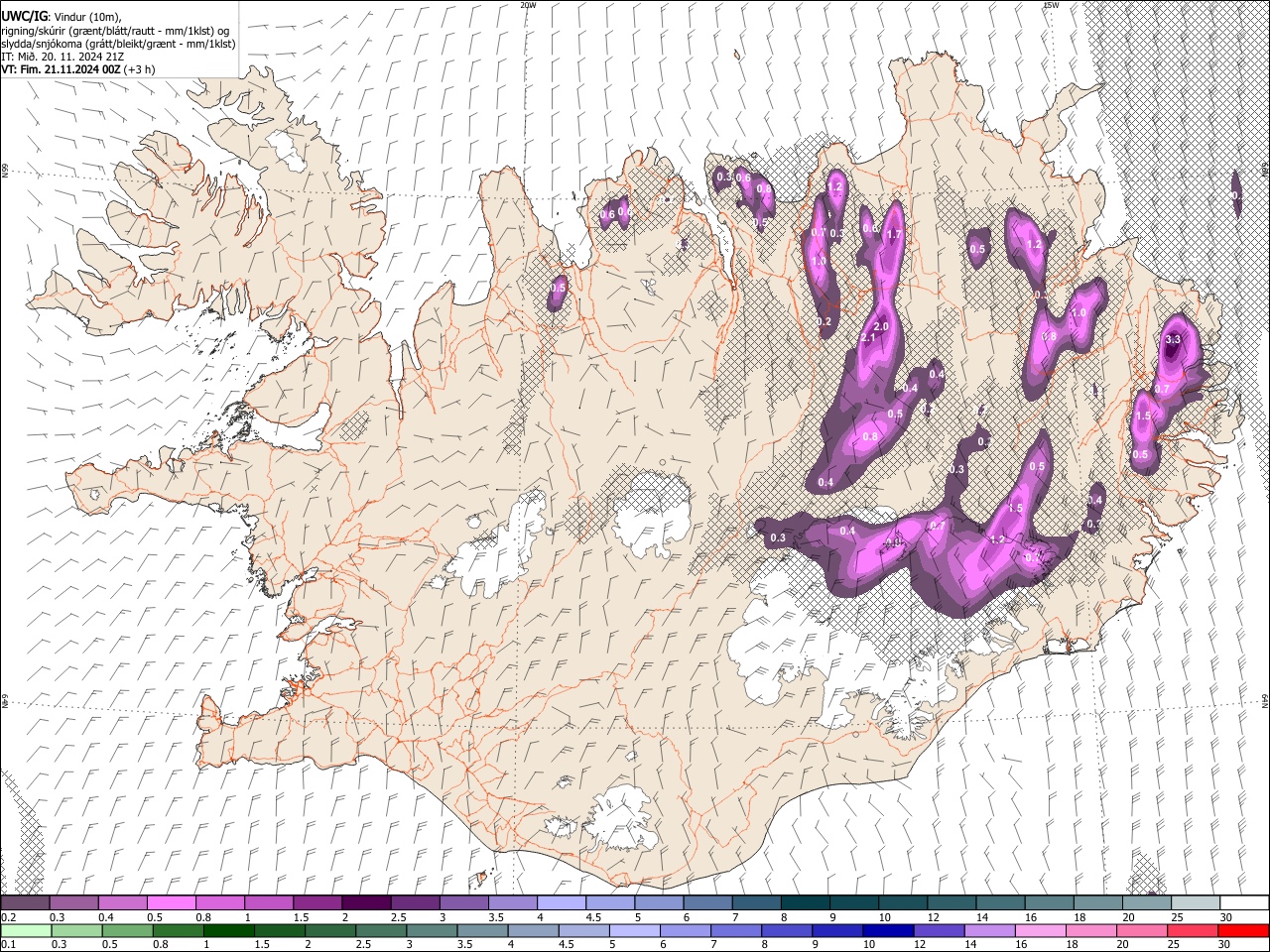Click the white snow swatch above 30
The width and height of the screenshot is (1270, 952).
click(1244, 902)
